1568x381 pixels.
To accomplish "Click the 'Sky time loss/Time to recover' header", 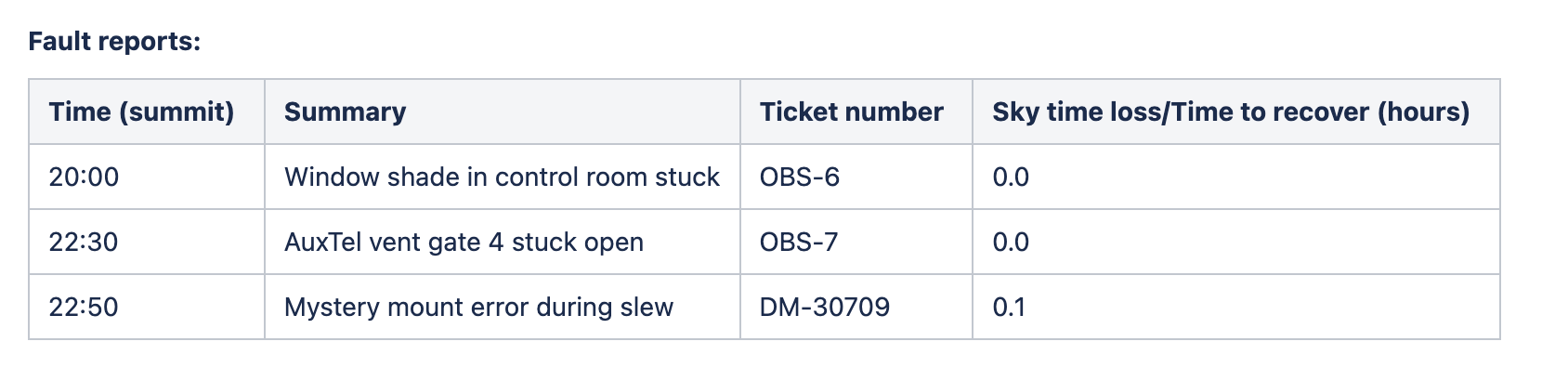I will [x=1230, y=112].
